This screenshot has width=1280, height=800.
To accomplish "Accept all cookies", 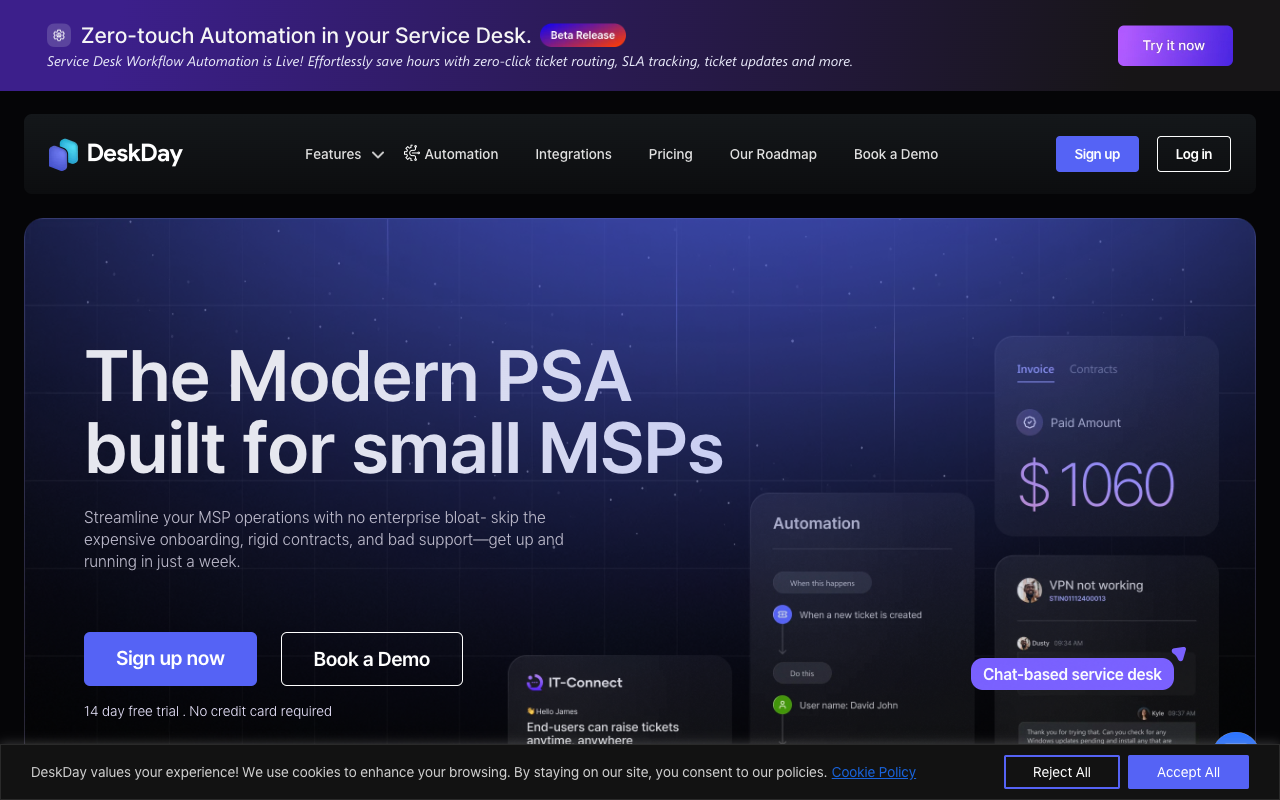I will click(1188, 772).
